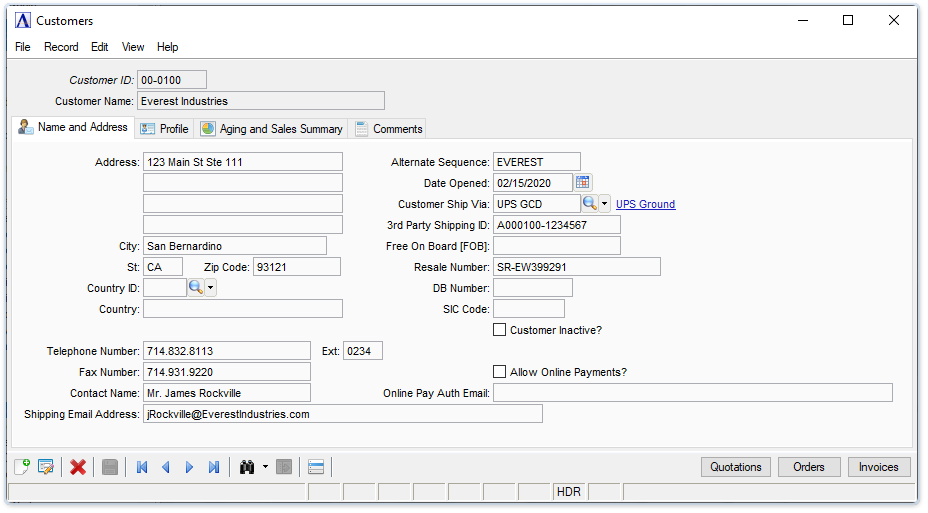This screenshot has width=928, height=513.
Task: Jump to the first record with navigation arrow
Action: [142, 467]
